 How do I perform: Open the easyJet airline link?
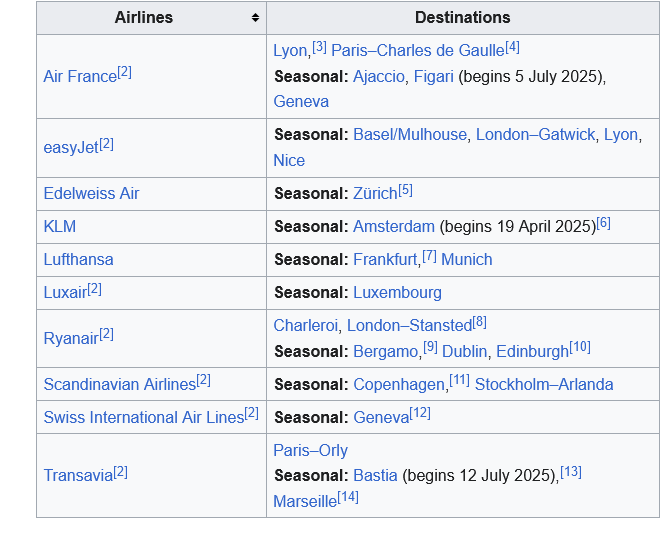pyautogui.click(x=70, y=148)
